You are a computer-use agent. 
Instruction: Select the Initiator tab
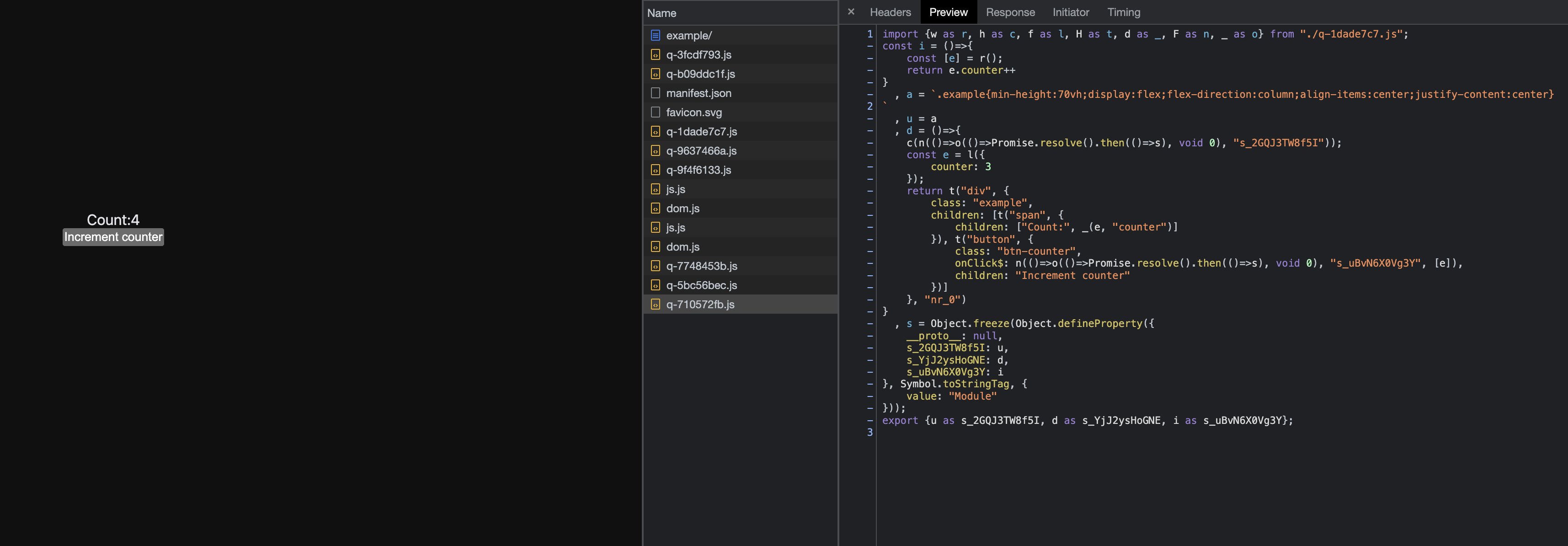click(1070, 12)
